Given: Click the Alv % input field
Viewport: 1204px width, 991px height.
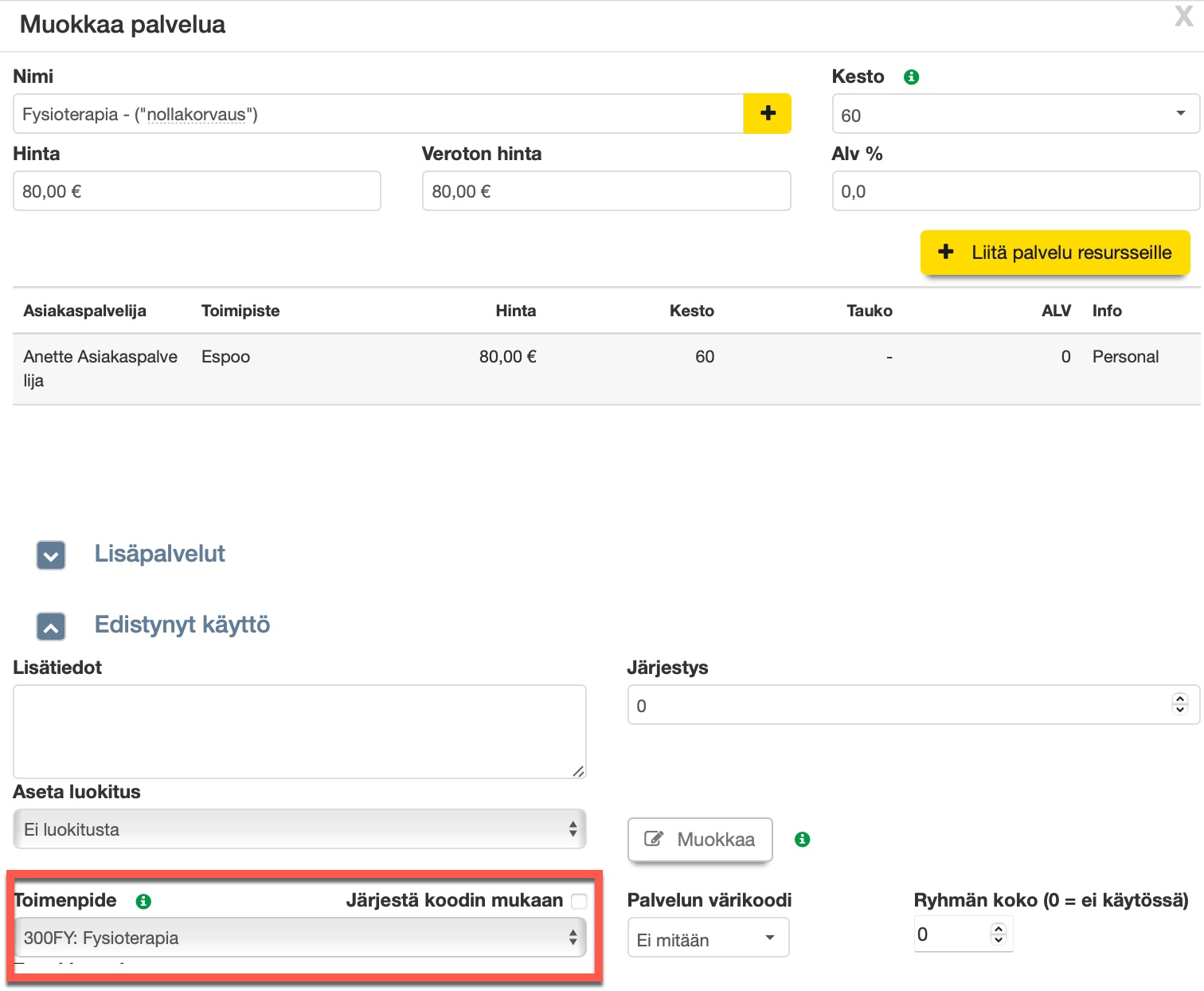Looking at the screenshot, I should [1014, 191].
